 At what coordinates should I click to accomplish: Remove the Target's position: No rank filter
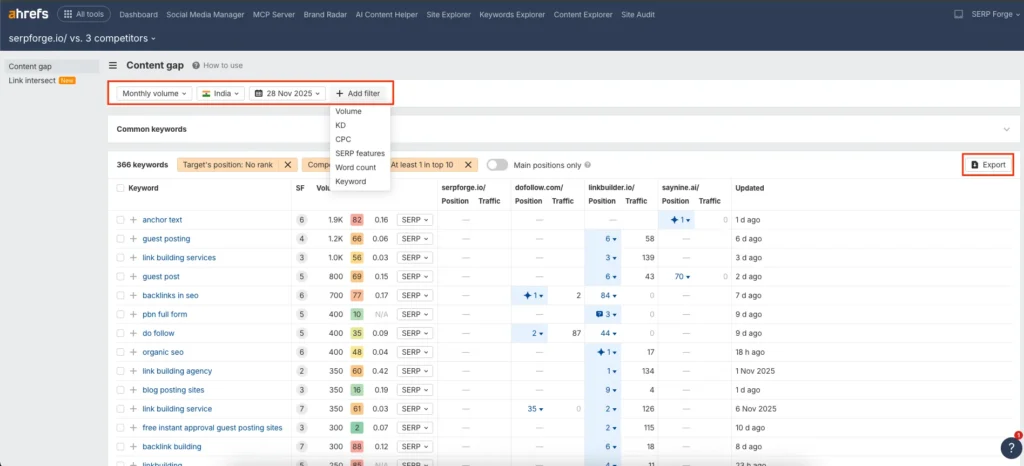pos(288,165)
